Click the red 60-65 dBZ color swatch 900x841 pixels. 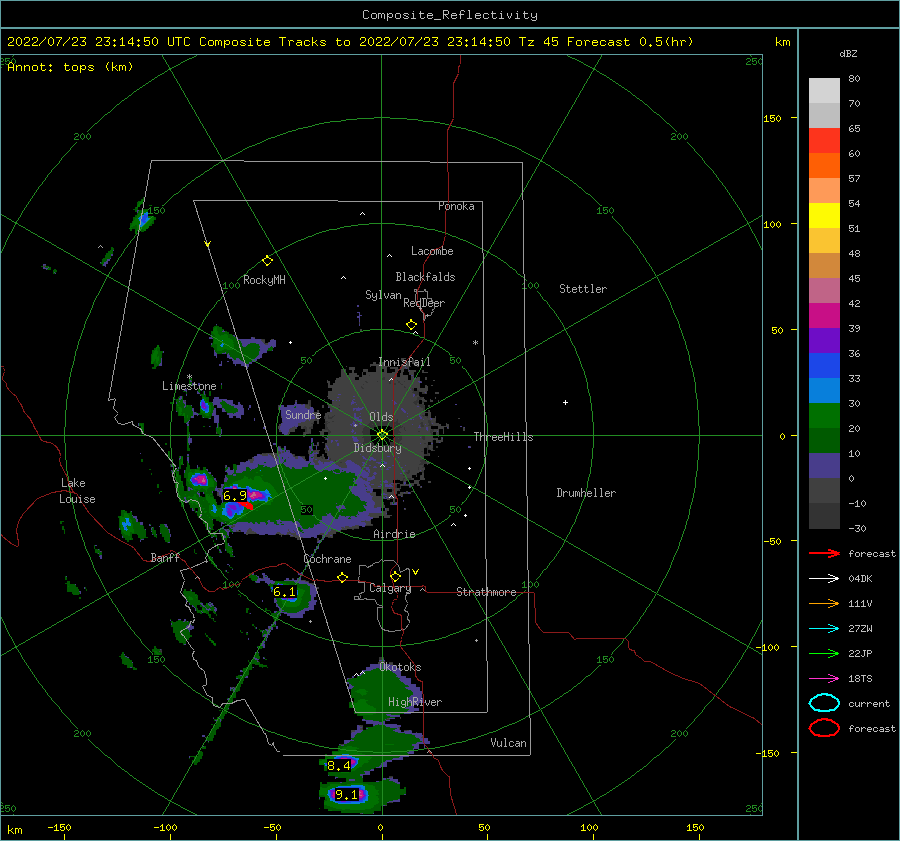click(x=824, y=141)
